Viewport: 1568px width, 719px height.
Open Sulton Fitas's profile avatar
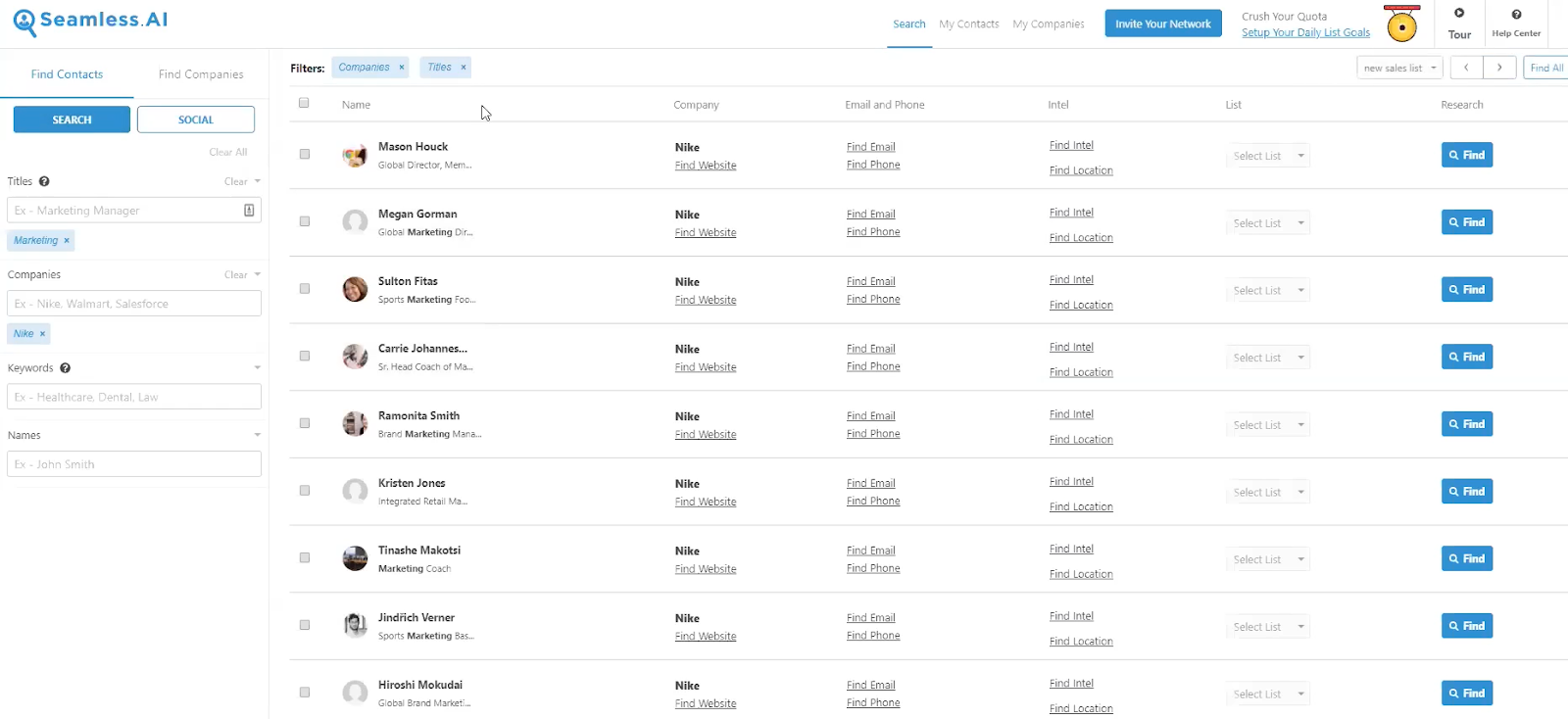click(355, 289)
